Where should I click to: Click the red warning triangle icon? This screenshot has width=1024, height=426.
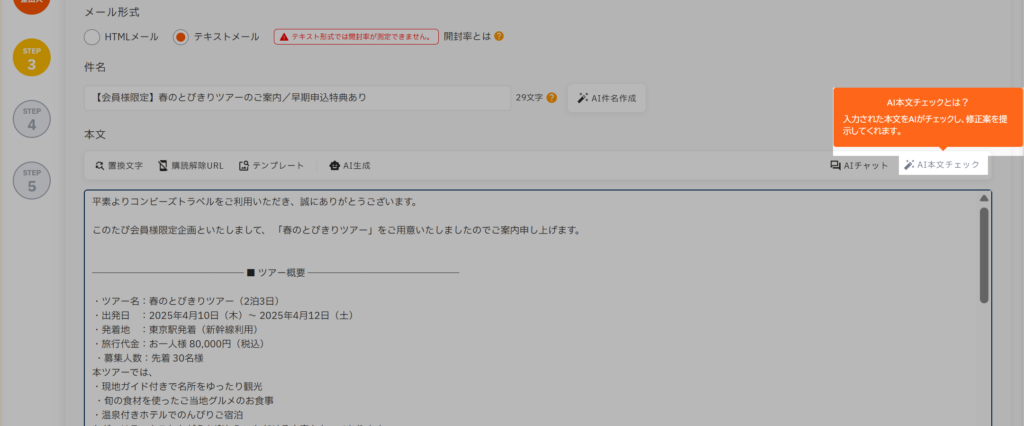[x=284, y=37]
